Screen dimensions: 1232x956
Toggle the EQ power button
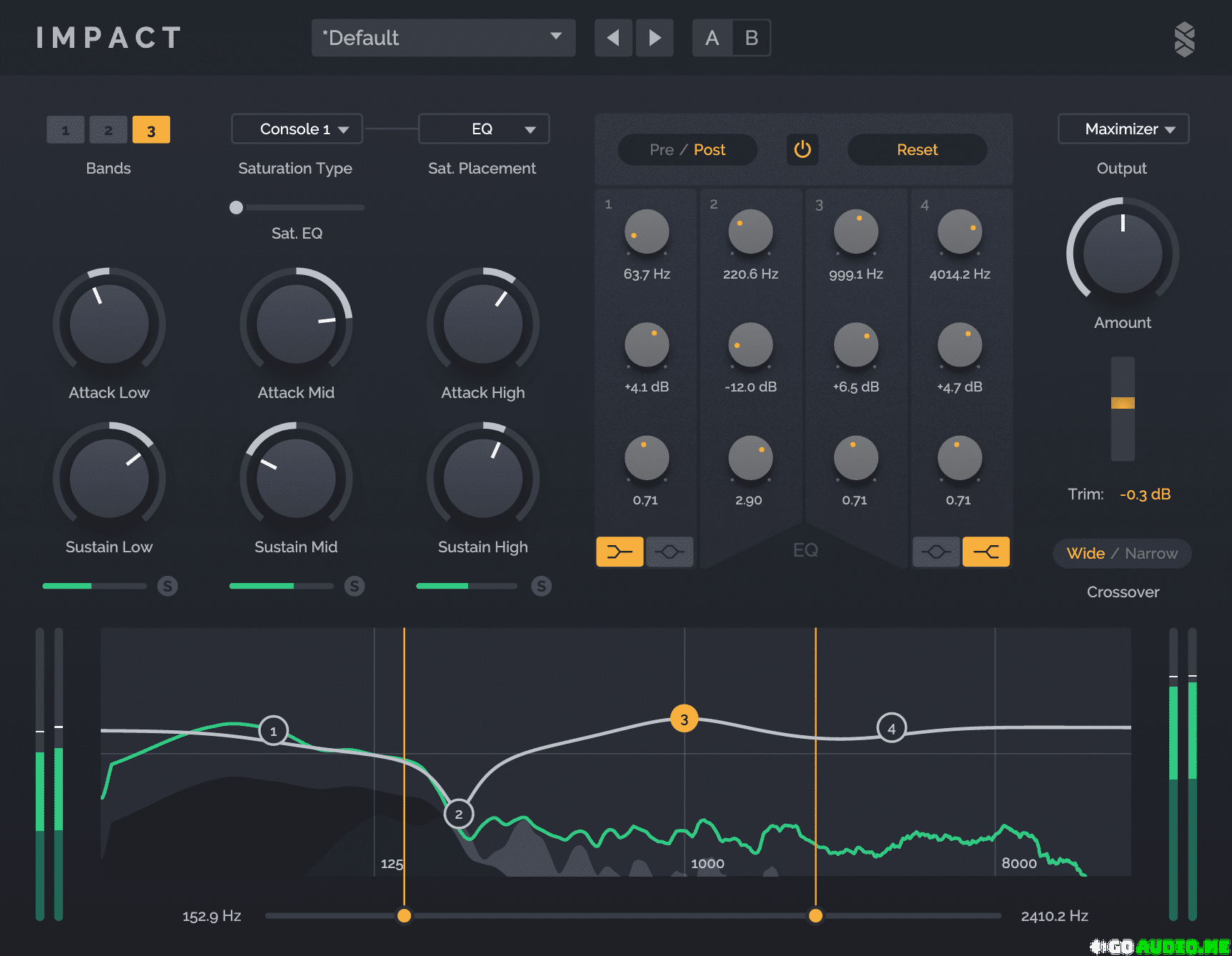pos(803,149)
